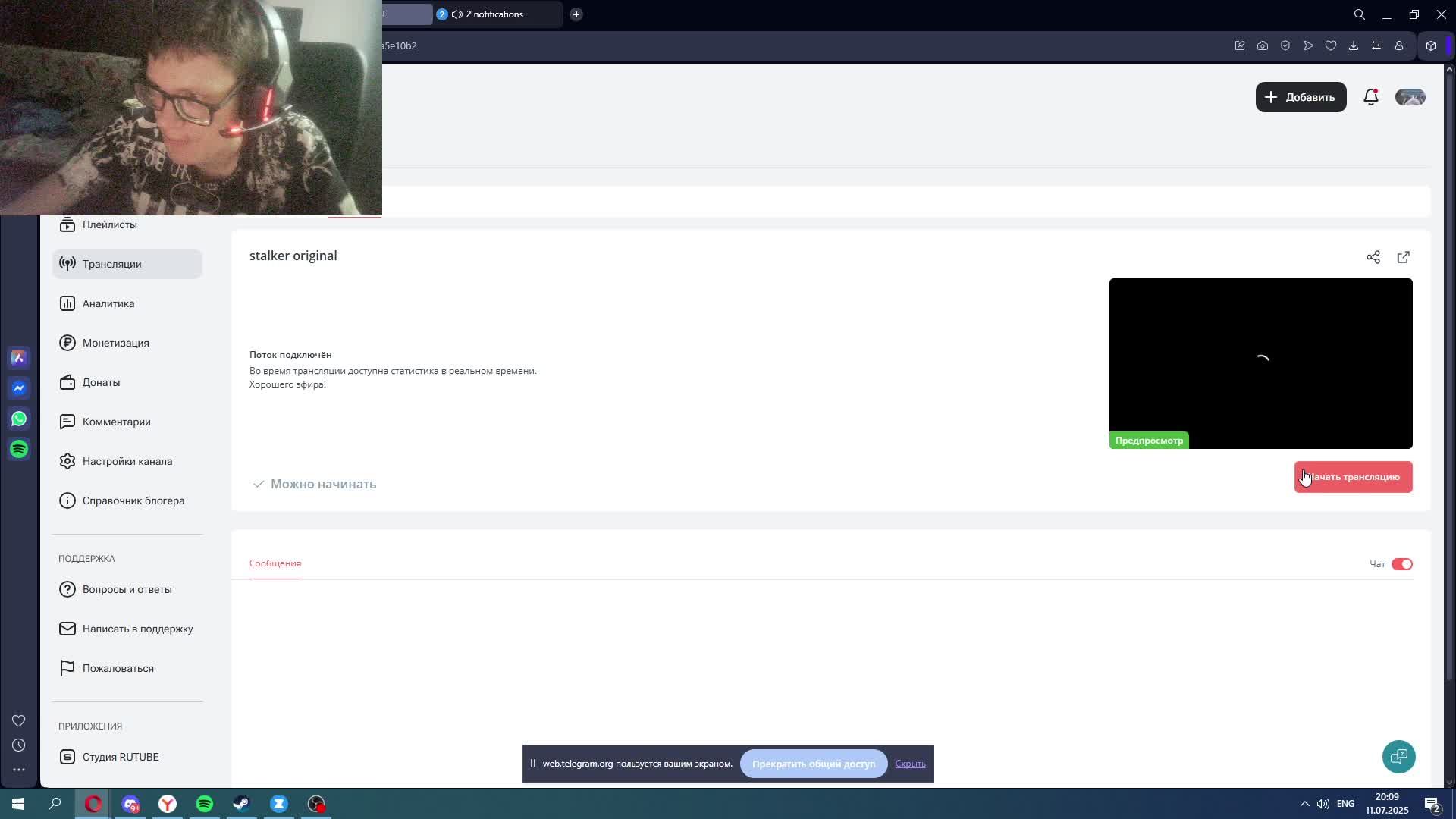This screenshot has height=819, width=1456.
Task: Show hidden system tray icons
Action: point(1304,804)
